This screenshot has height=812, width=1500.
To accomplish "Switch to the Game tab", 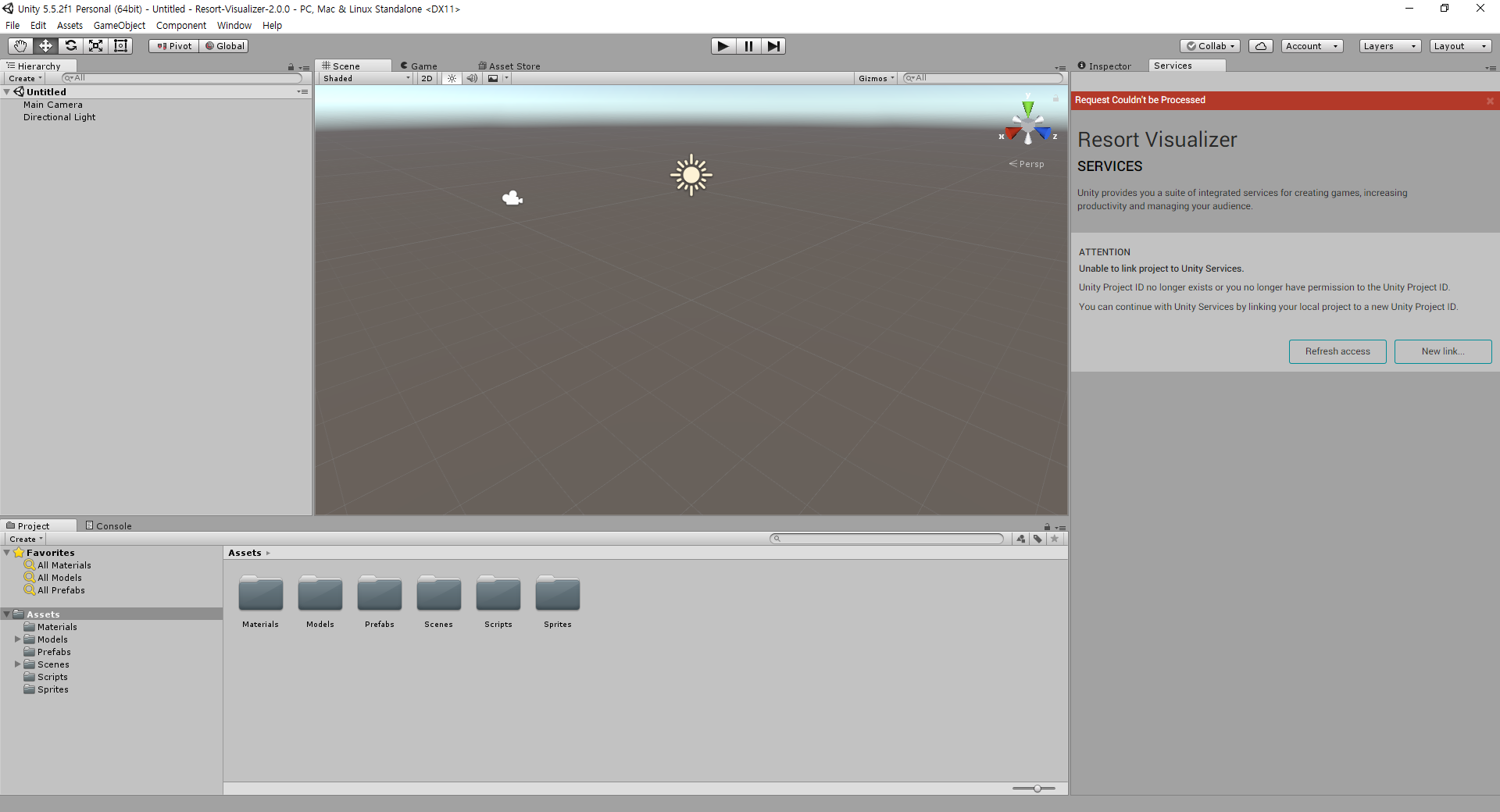I will (419, 66).
